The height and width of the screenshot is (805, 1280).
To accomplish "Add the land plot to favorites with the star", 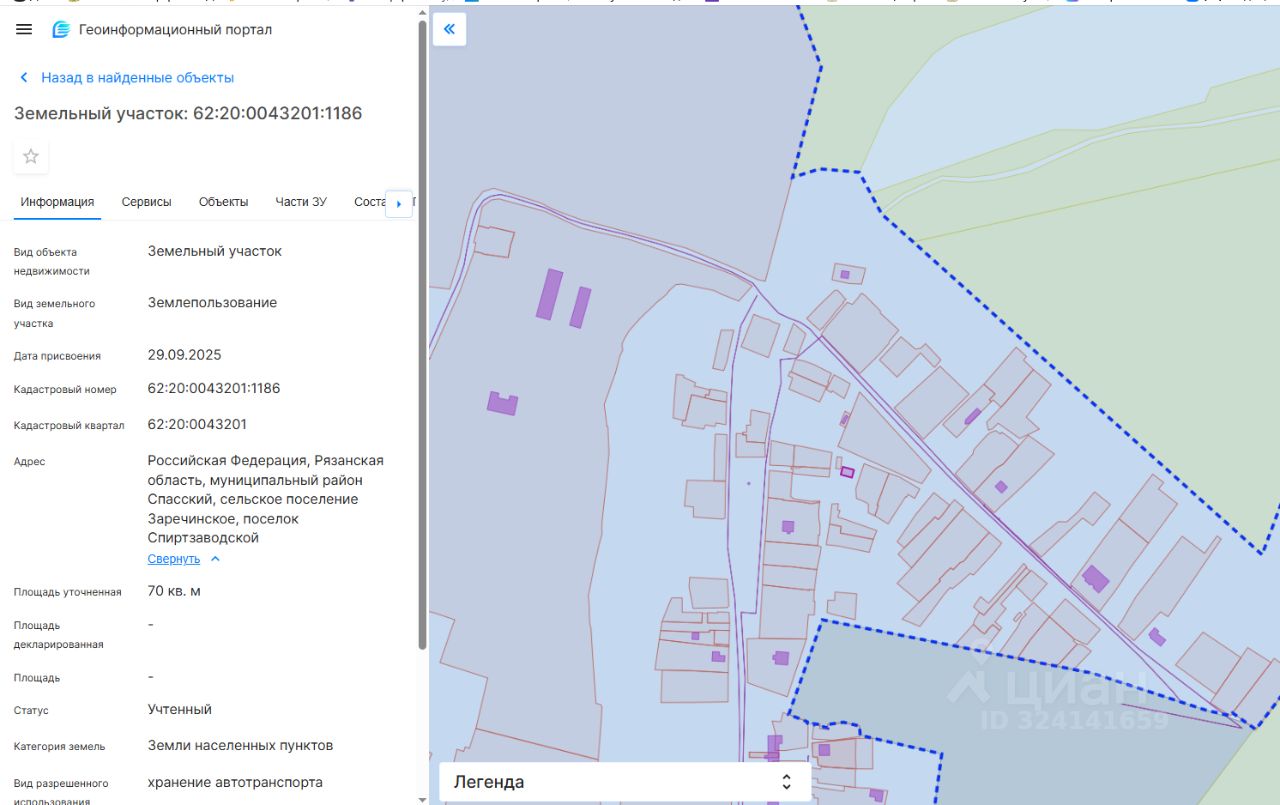I will coord(31,156).
